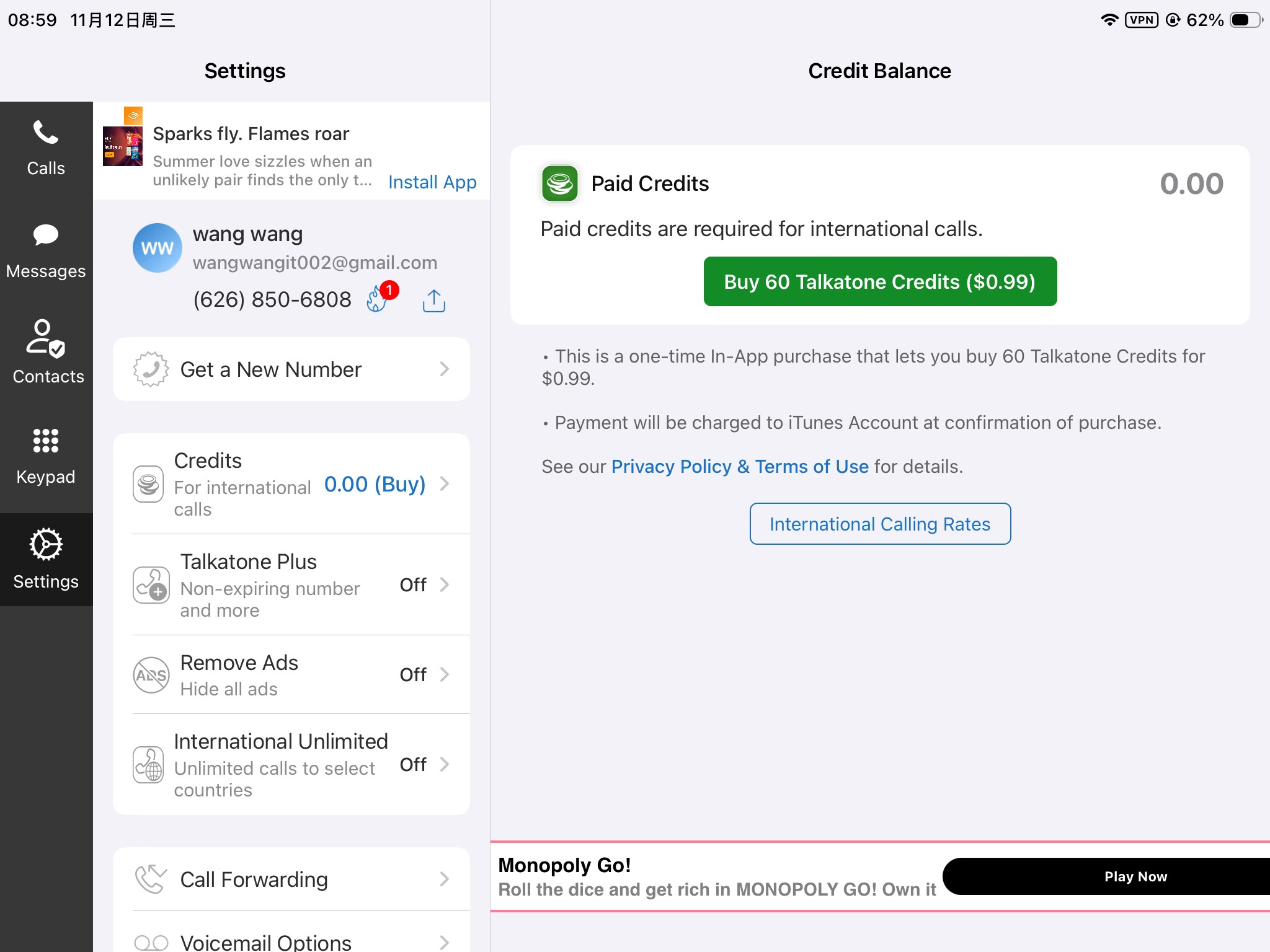Tap the Remove Ads crossed-out icon
Screen dimensions: 1270x952
point(151,675)
